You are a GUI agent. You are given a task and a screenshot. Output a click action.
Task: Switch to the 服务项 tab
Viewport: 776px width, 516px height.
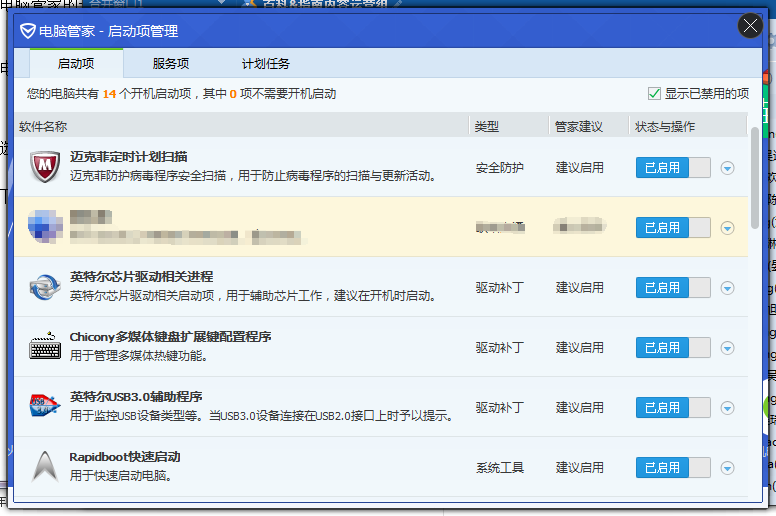pyautogui.click(x=171, y=64)
